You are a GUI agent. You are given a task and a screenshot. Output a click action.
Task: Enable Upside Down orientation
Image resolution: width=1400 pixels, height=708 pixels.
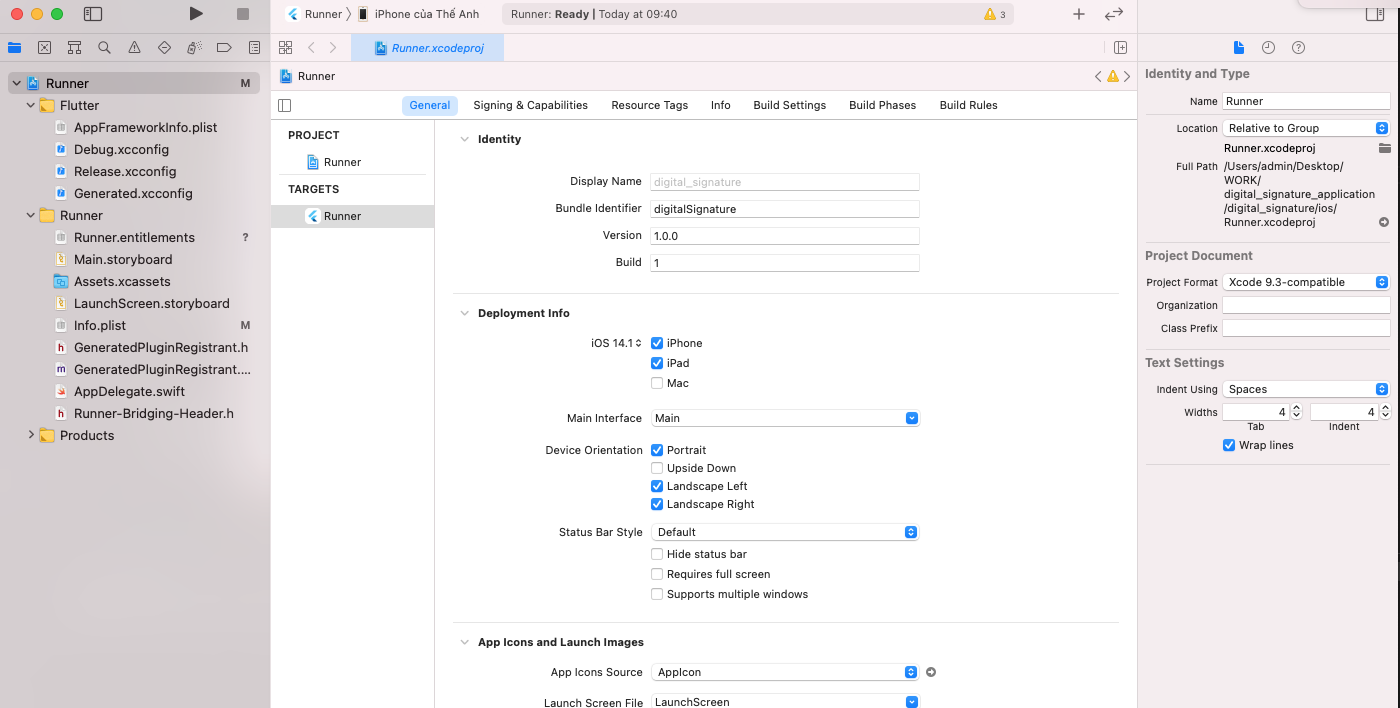tap(657, 468)
